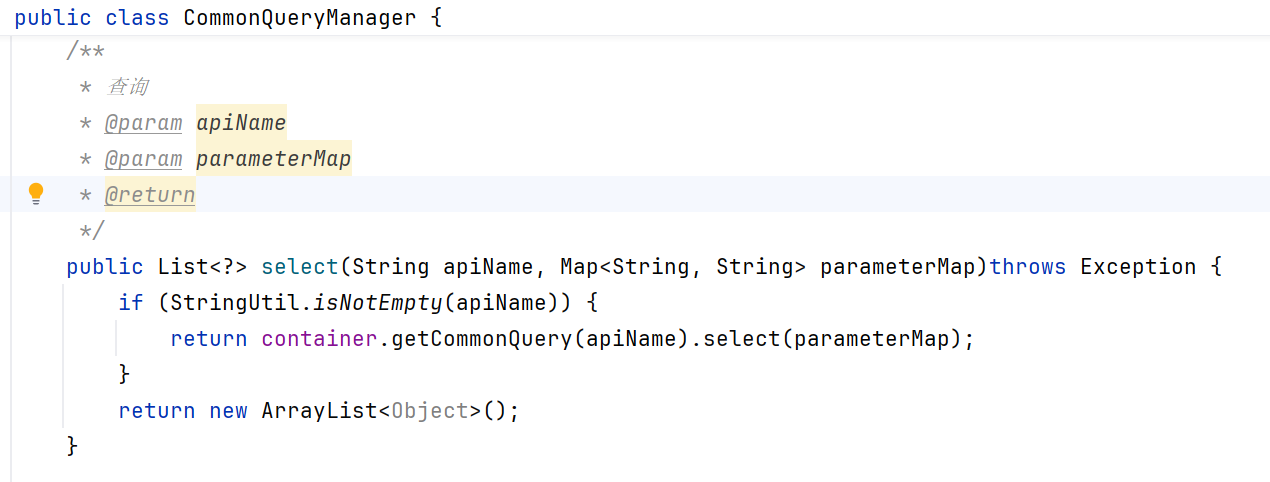This screenshot has height=482, width=1270.
Task: Click the highlighted parameterMap Javadoc parameter
Action: point(273,159)
